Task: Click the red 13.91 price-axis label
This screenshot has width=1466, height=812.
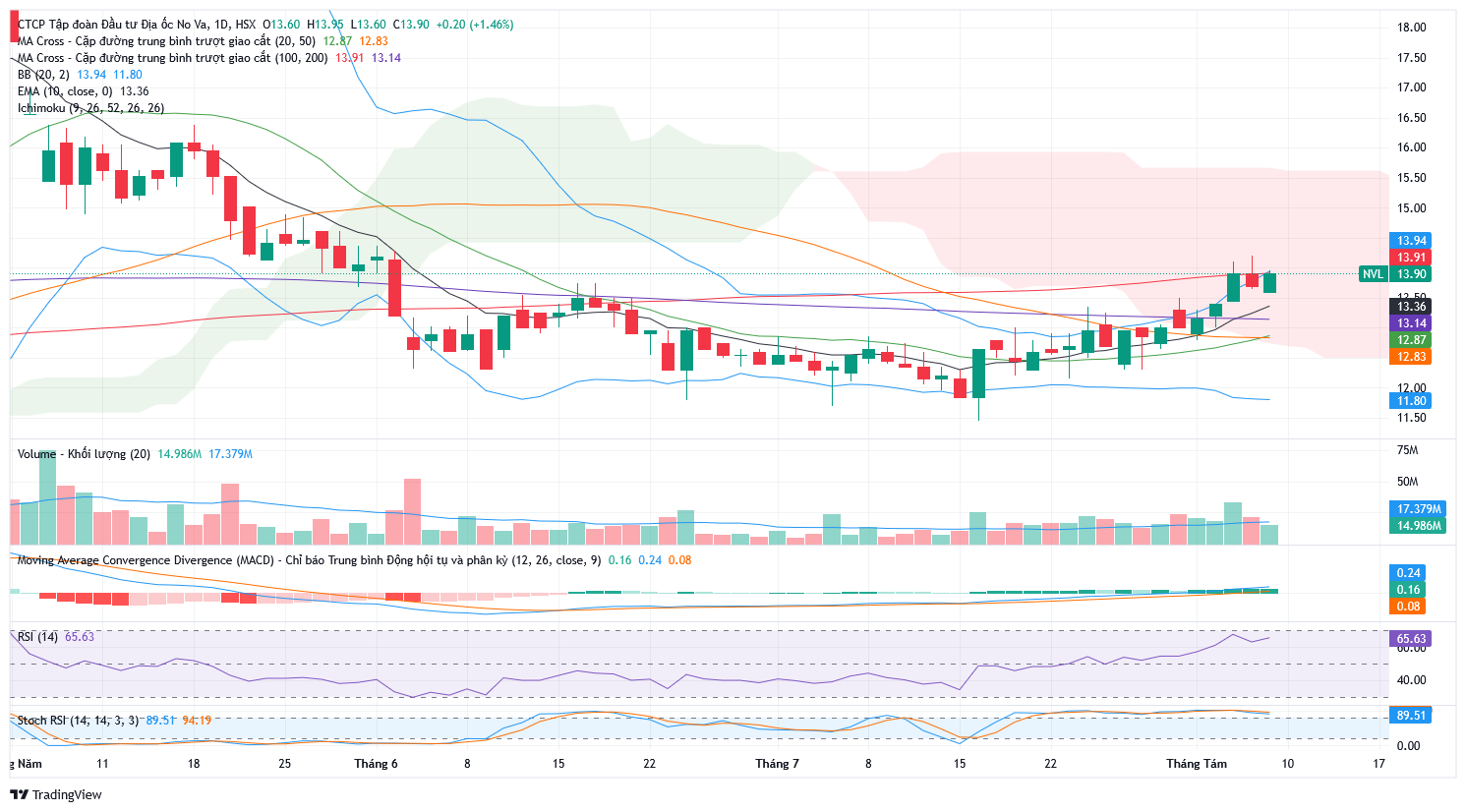Action: 1412,258
